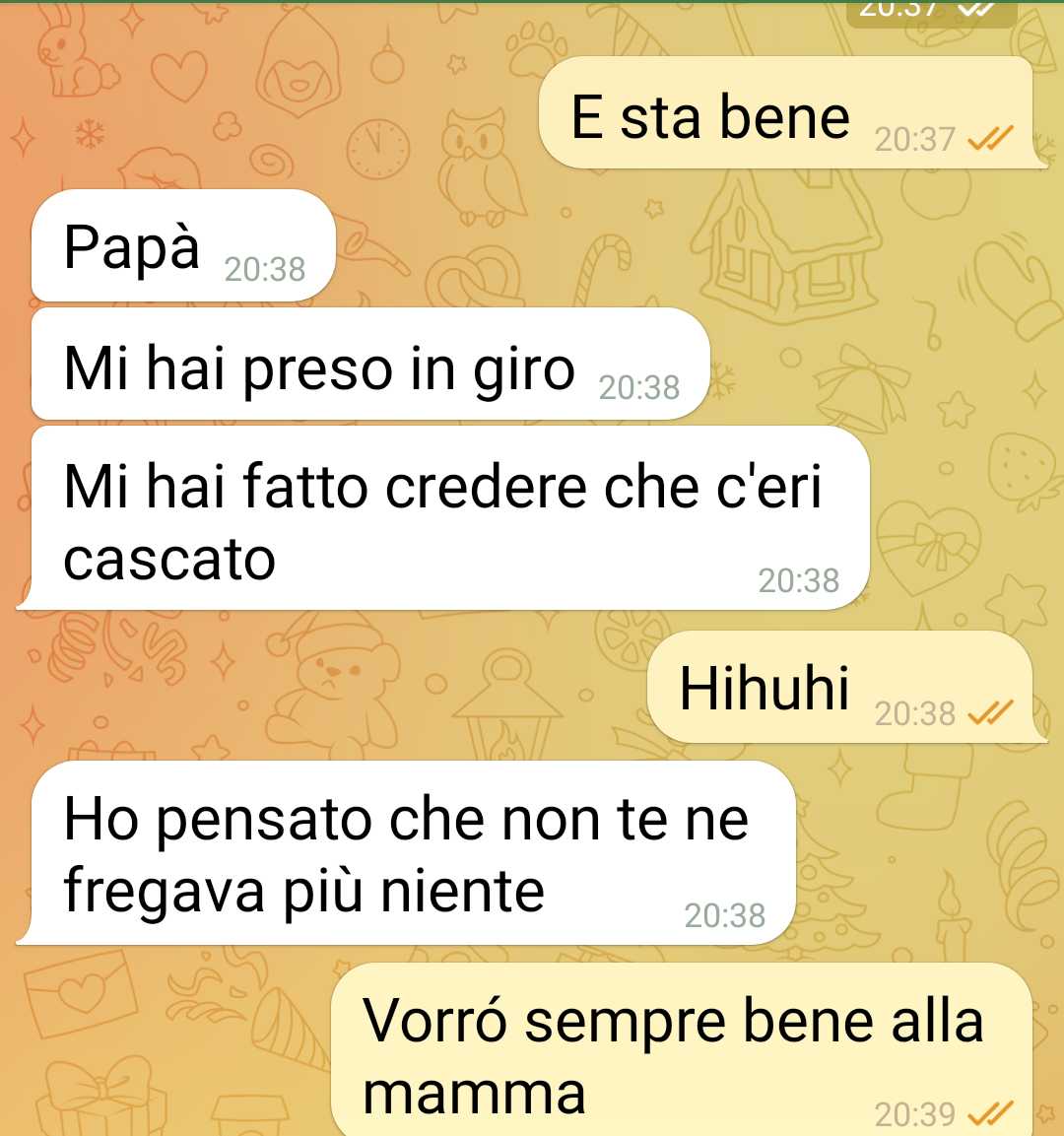The height and width of the screenshot is (1136, 1064).
Task: Tap the 20:38 time under 'cascato'
Action: pos(798,580)
